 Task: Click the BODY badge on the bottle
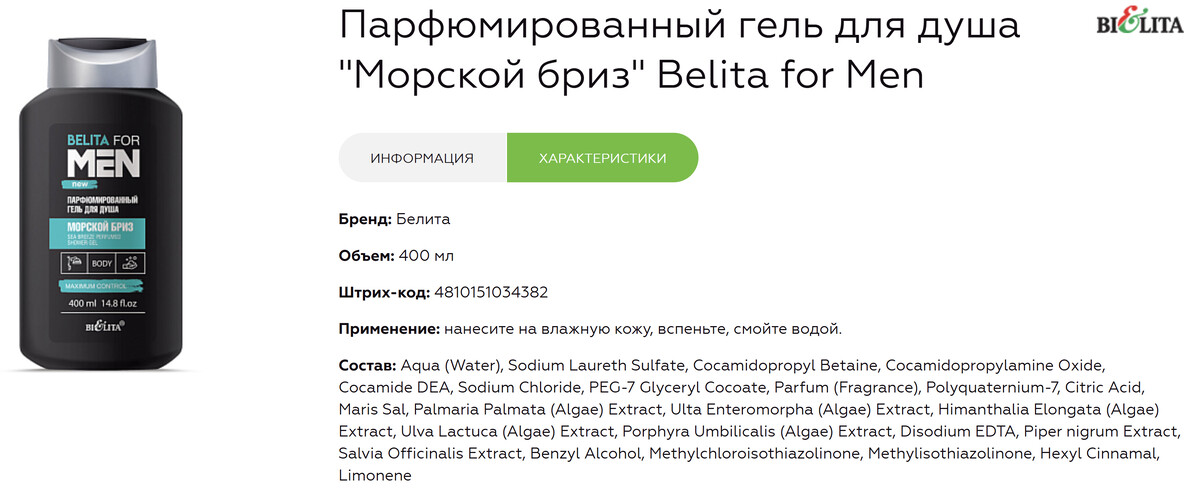(101, 264)
